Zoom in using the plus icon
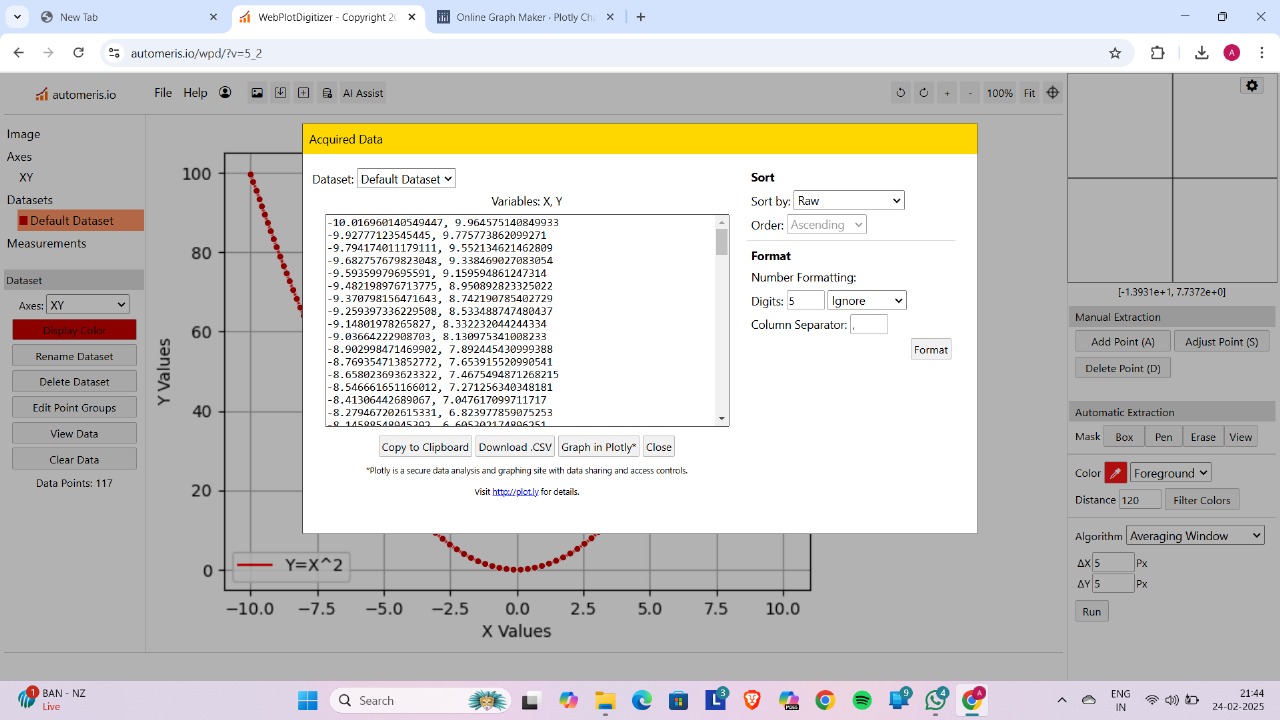 pyautogui.click(x=947, y=92)
